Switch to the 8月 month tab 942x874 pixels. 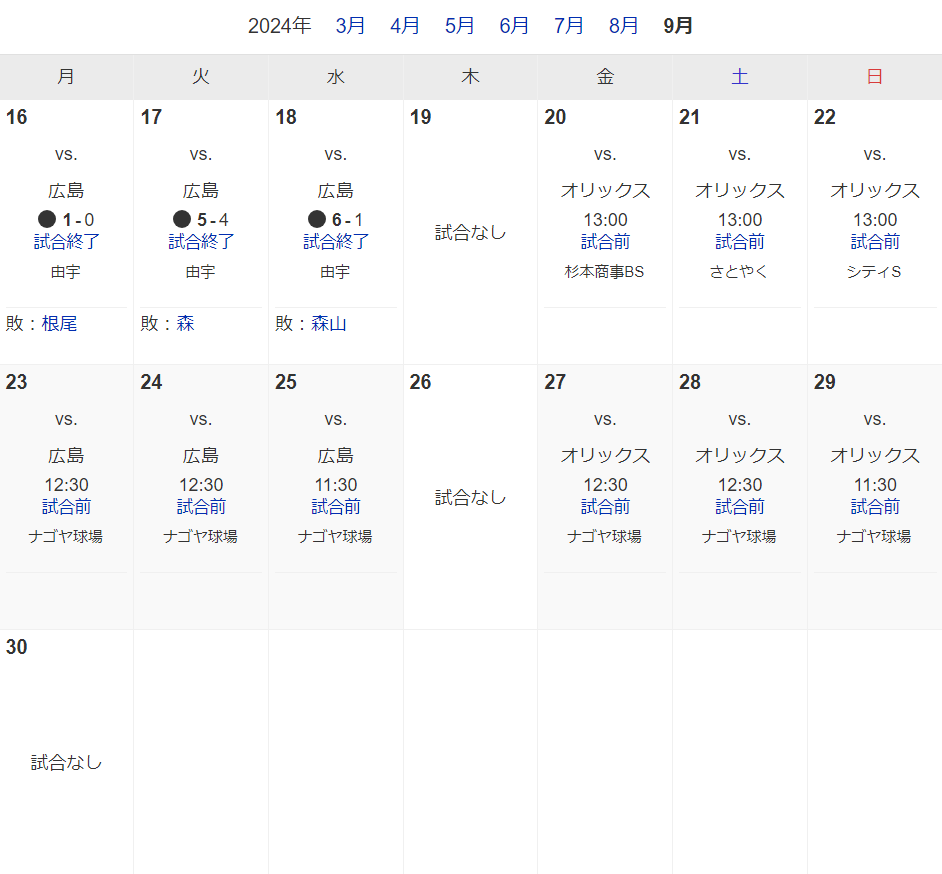tap(624, 26)
